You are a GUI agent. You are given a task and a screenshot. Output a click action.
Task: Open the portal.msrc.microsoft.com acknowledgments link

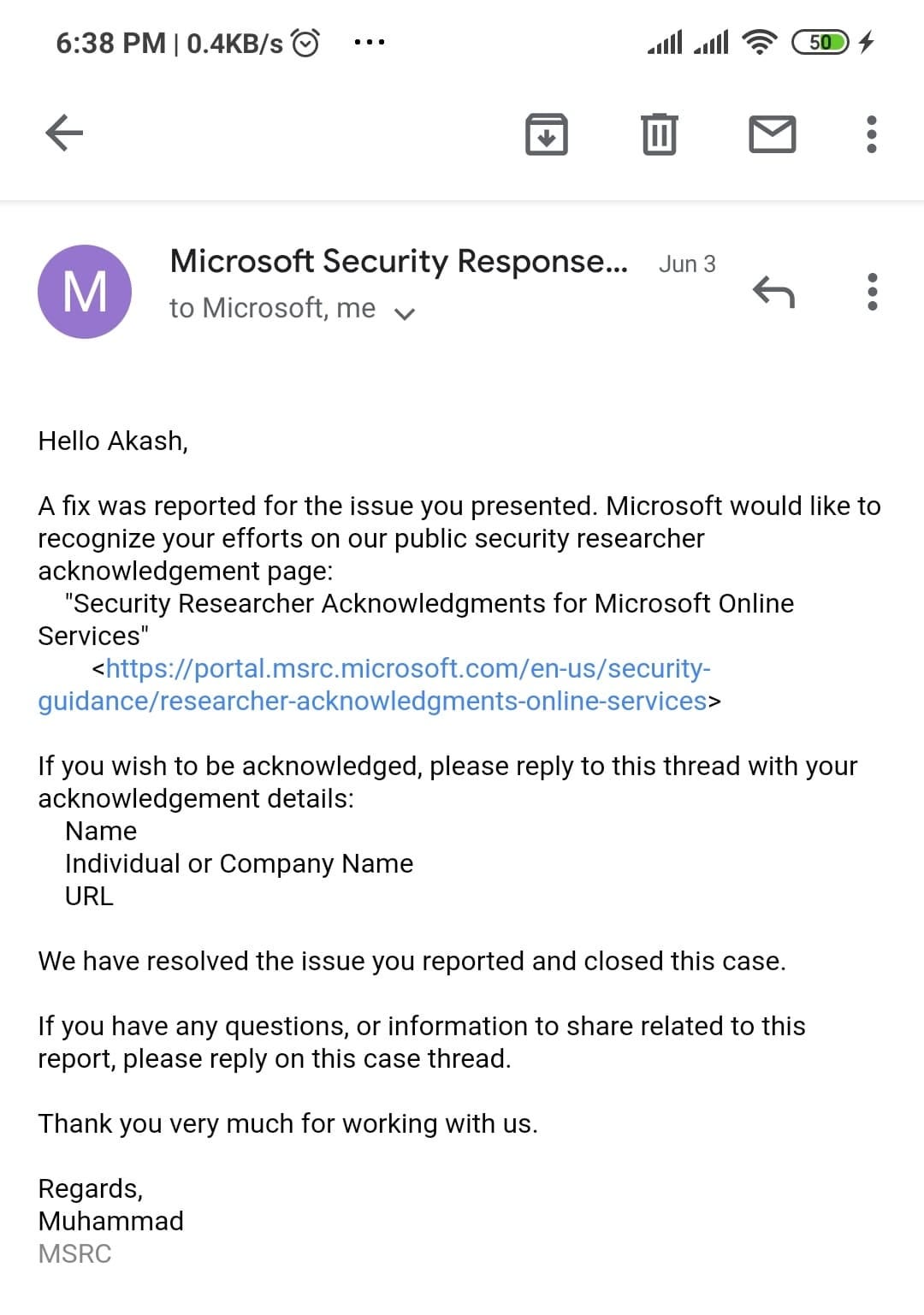[408, 668]
